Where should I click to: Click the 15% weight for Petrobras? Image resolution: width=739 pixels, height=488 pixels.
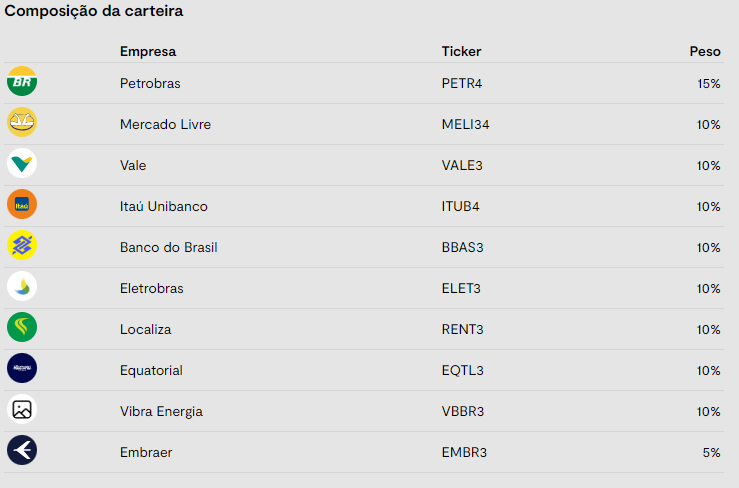709,84
